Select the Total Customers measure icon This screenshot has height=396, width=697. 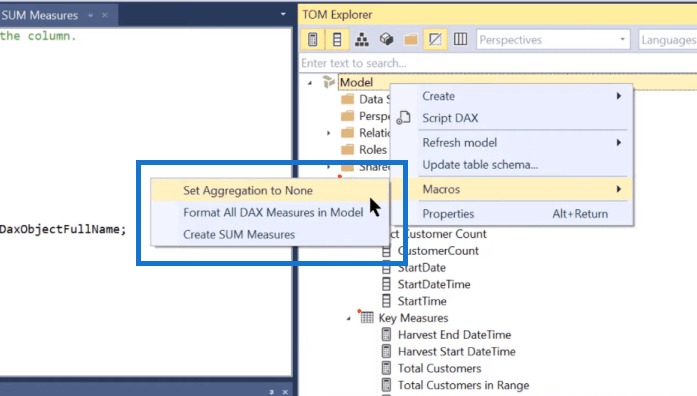tap(386, 368)
